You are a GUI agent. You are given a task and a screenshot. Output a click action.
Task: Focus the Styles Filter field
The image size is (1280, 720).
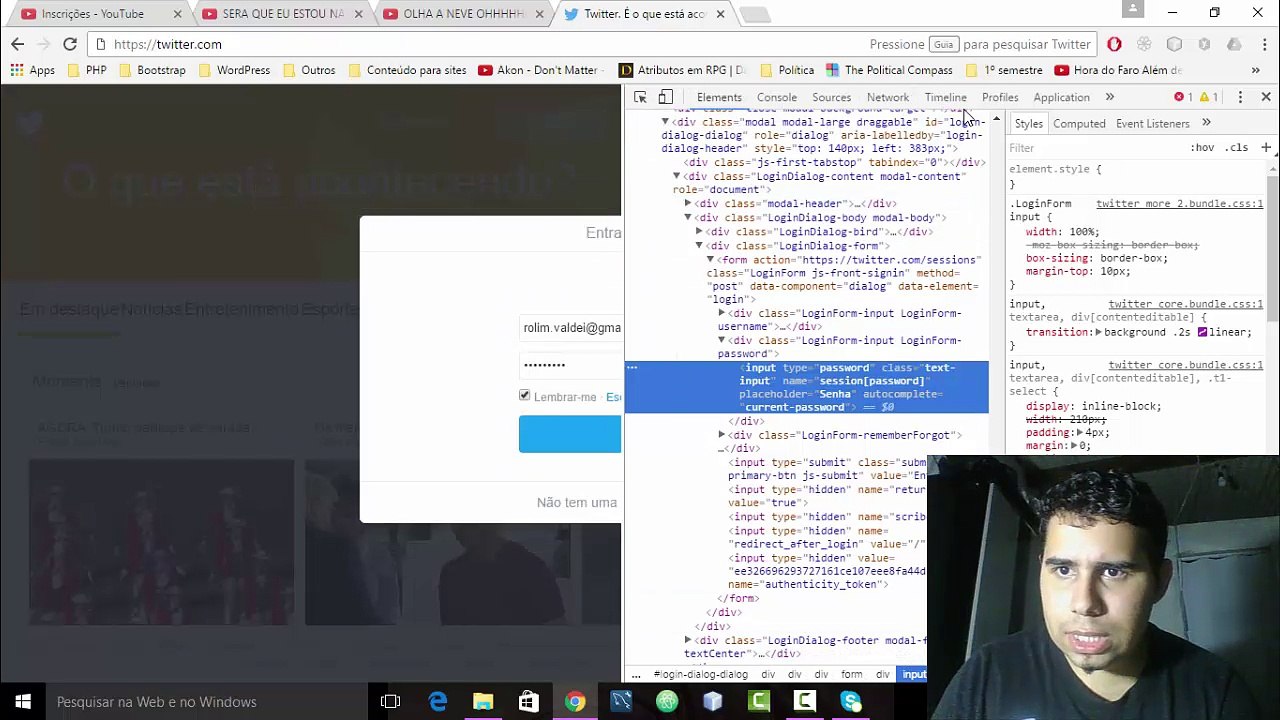coord(1095,148)
